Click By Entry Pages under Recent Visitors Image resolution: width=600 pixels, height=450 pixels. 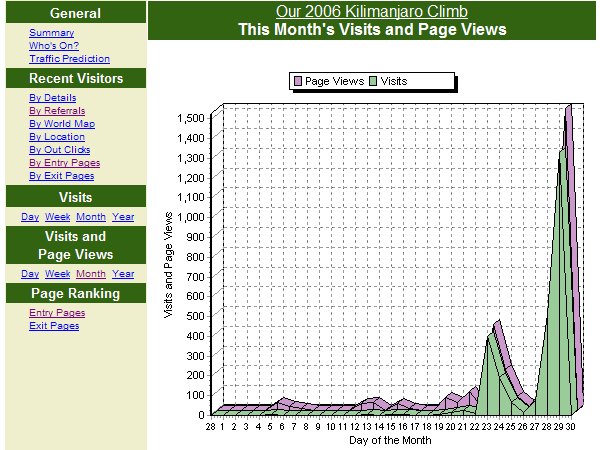tap(64, 163)
